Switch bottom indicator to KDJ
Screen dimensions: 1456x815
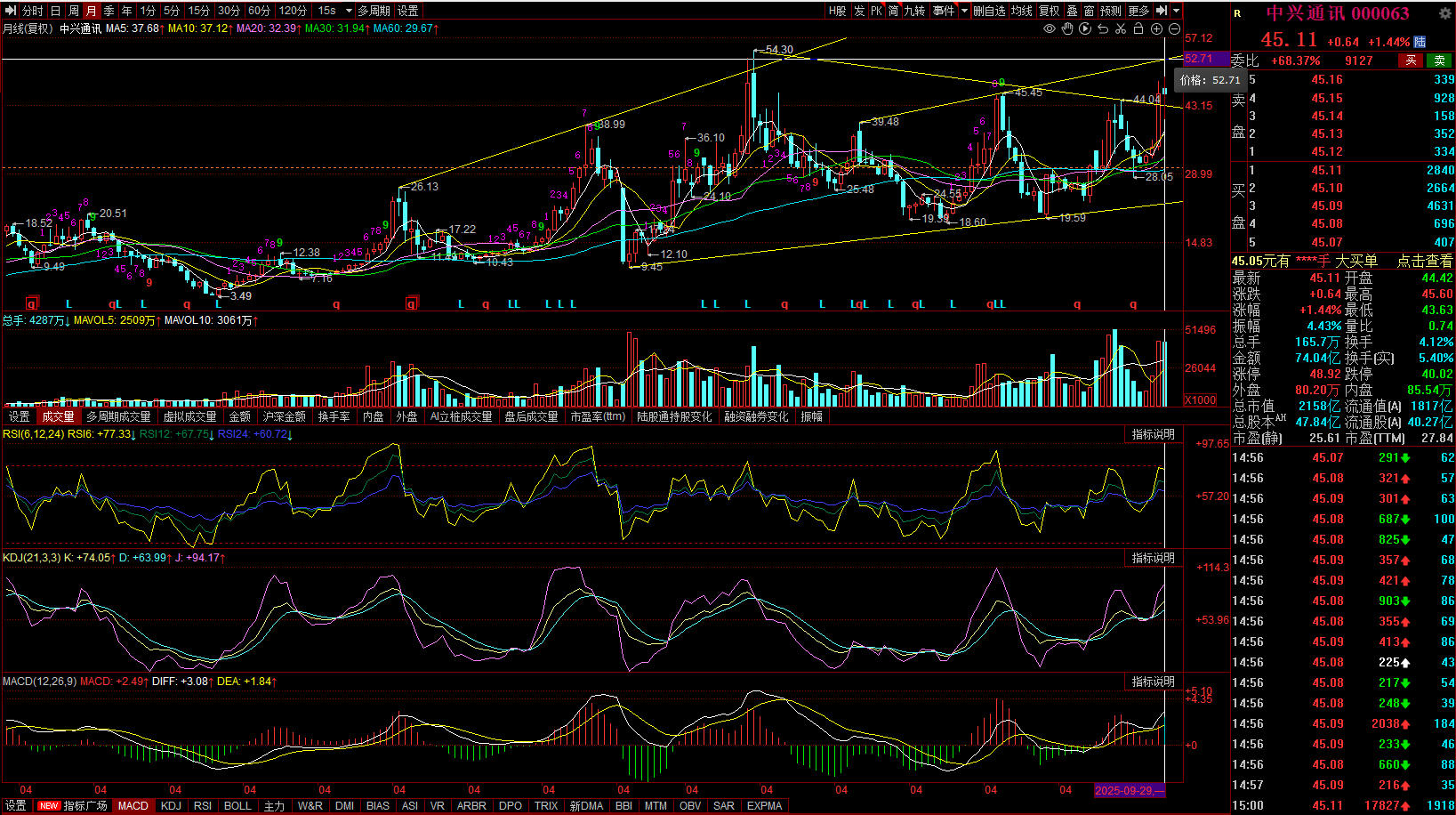[171, 805]
